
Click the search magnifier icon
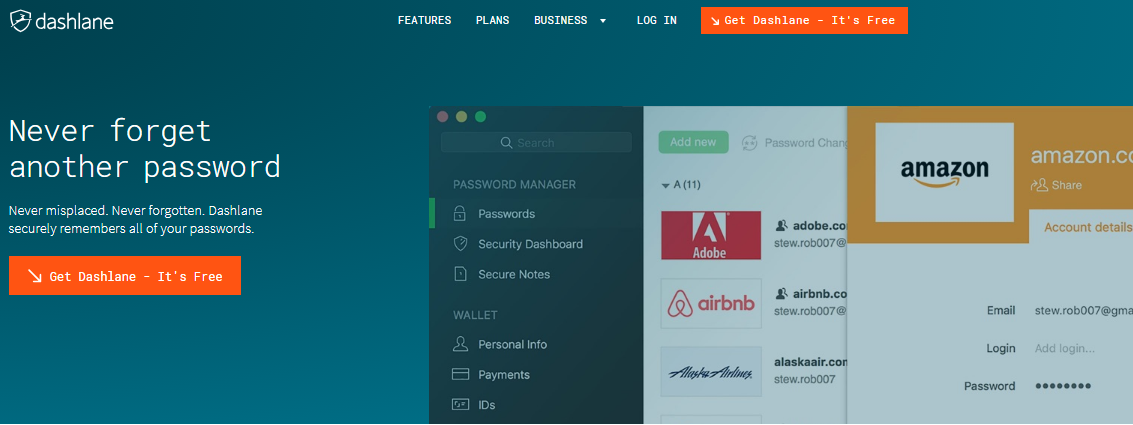pos(507,142)
